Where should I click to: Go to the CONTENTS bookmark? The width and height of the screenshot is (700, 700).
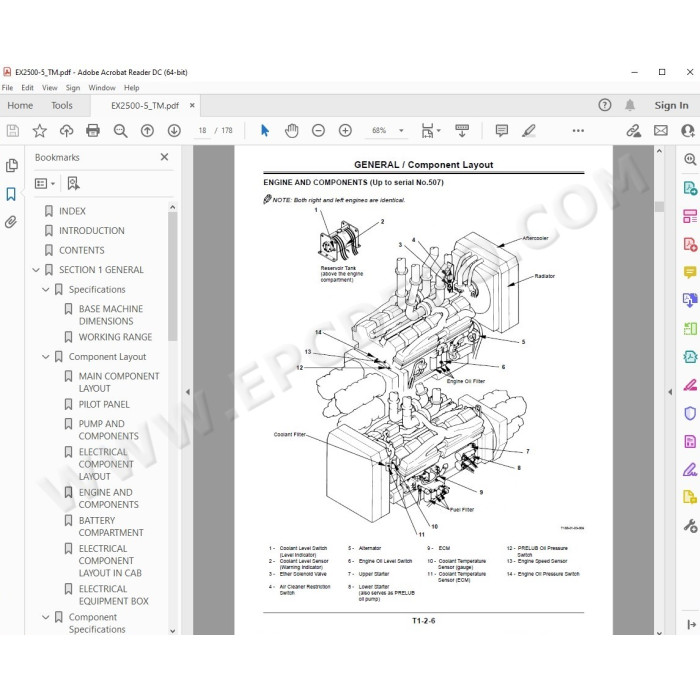point(82,250)
